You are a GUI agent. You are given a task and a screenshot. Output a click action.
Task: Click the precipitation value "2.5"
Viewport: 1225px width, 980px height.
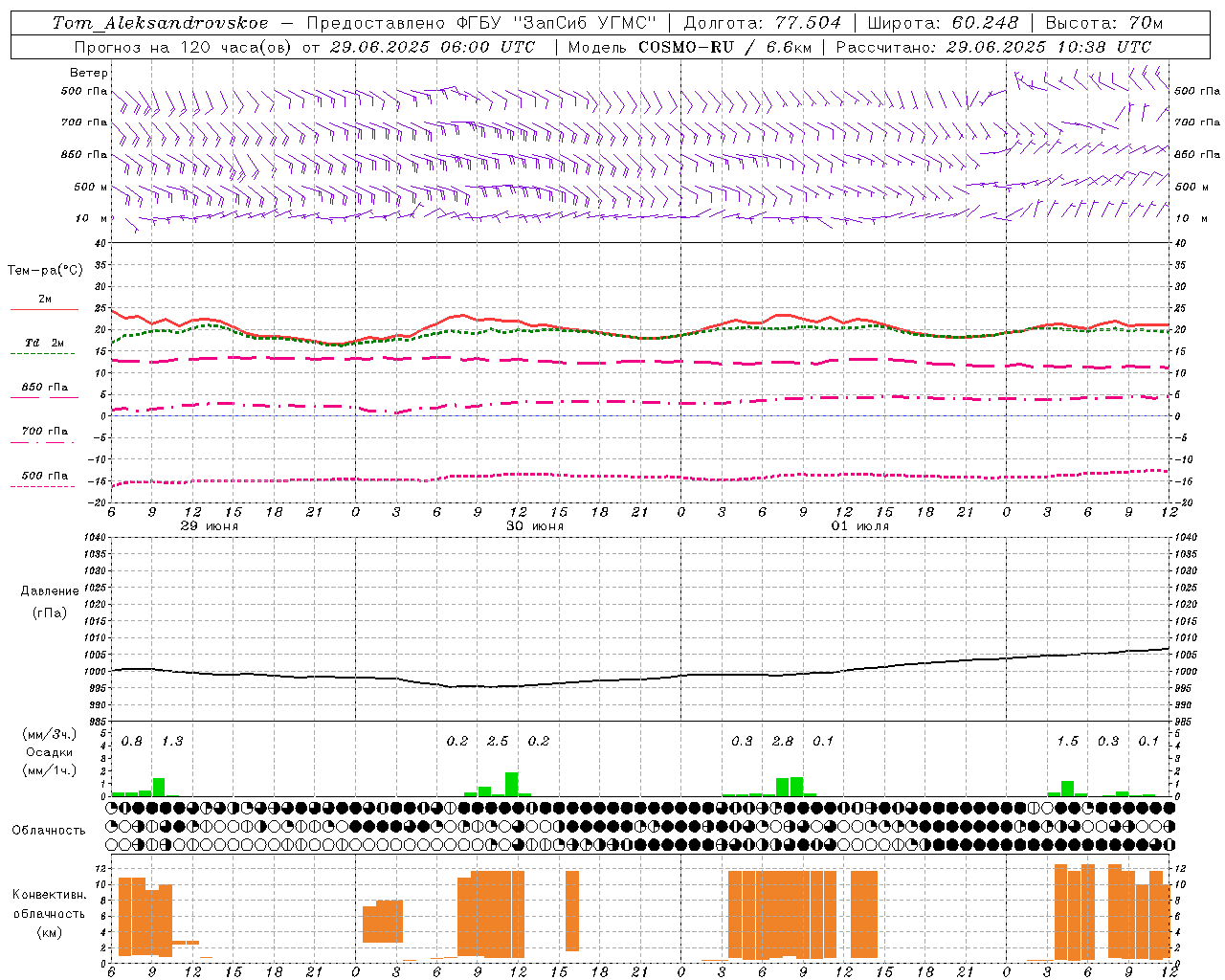498,742
